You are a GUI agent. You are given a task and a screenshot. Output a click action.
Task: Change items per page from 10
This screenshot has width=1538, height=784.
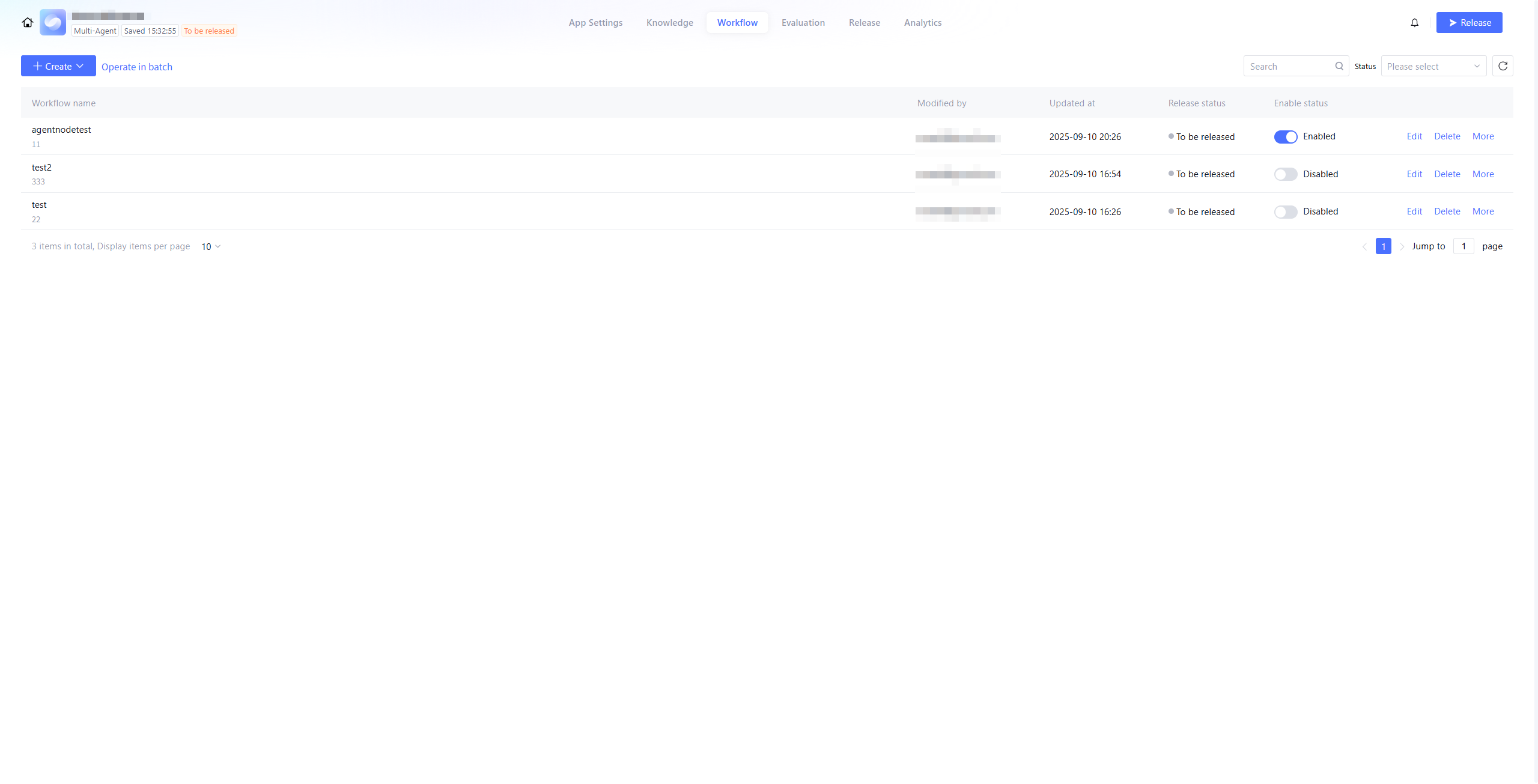pyautogui.click(x=211, y=246)
